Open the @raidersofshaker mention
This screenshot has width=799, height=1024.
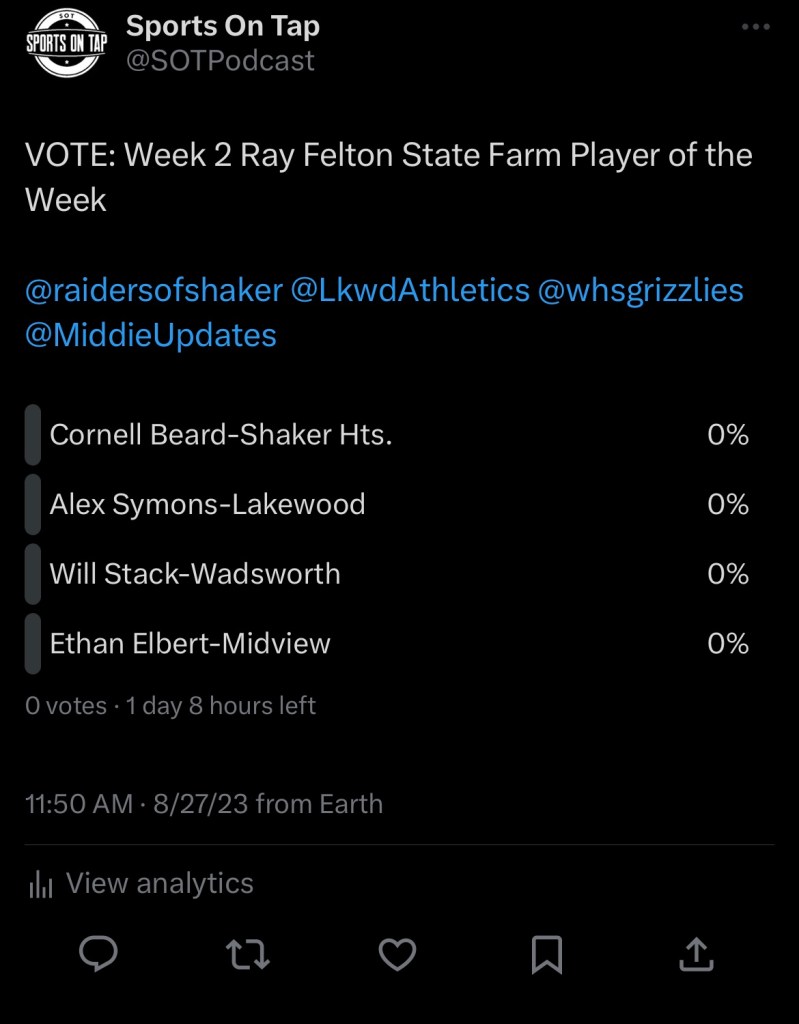click(153, 290)
